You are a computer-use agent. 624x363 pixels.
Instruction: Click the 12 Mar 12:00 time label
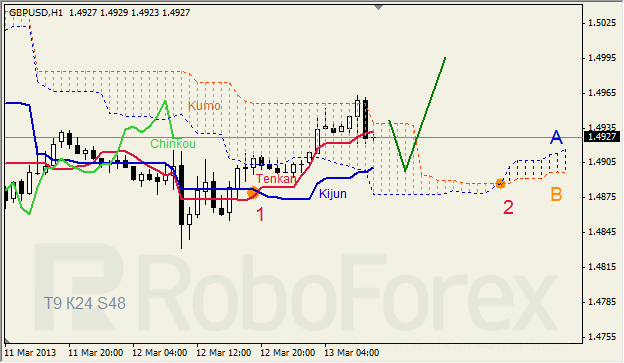tap(224, 353)
